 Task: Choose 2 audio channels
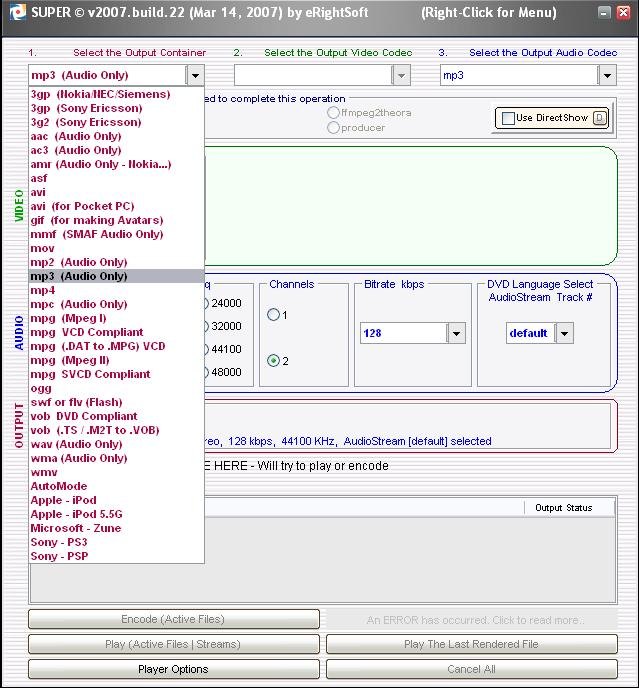273,361
